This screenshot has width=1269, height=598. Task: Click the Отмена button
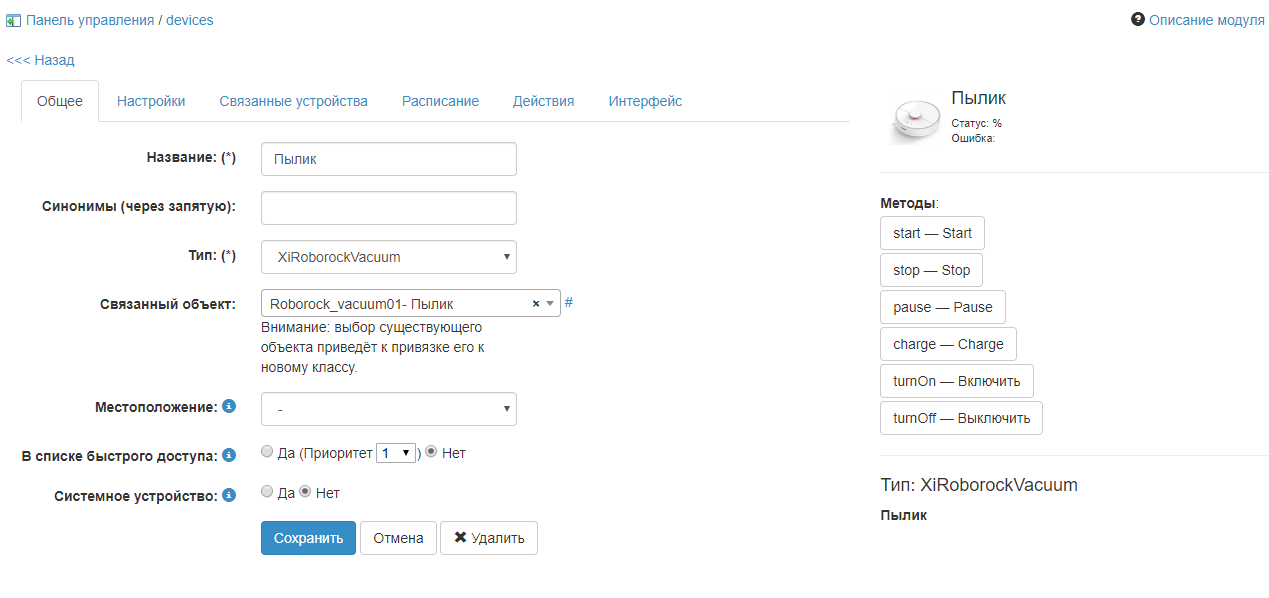tap(398, 538)
